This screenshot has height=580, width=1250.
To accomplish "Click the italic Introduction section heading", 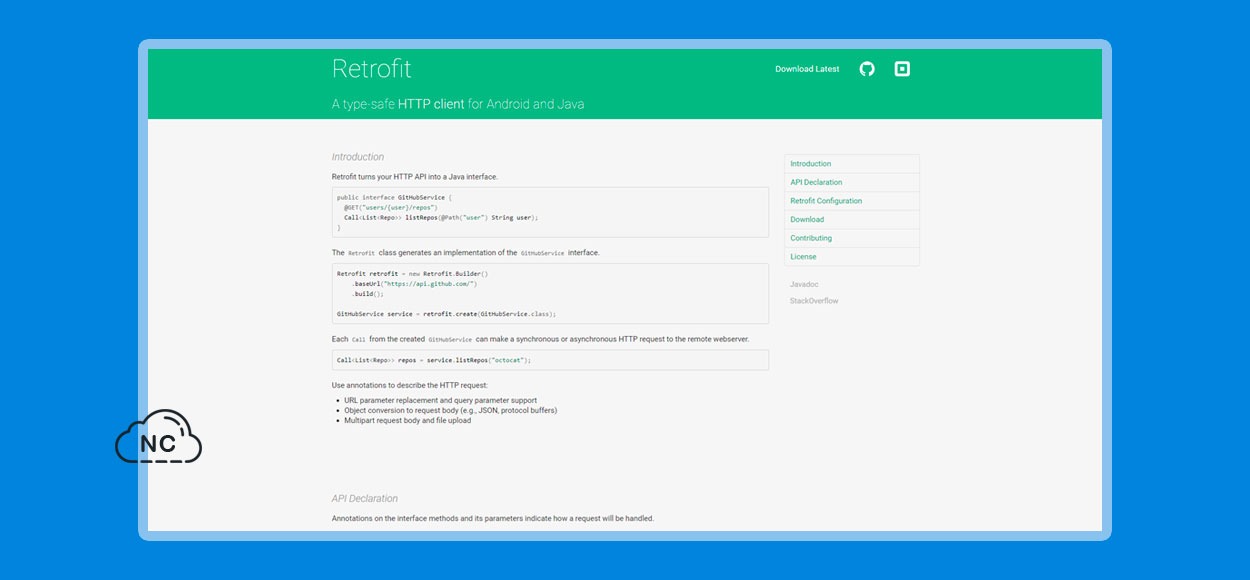I will [x=358, y=157].
